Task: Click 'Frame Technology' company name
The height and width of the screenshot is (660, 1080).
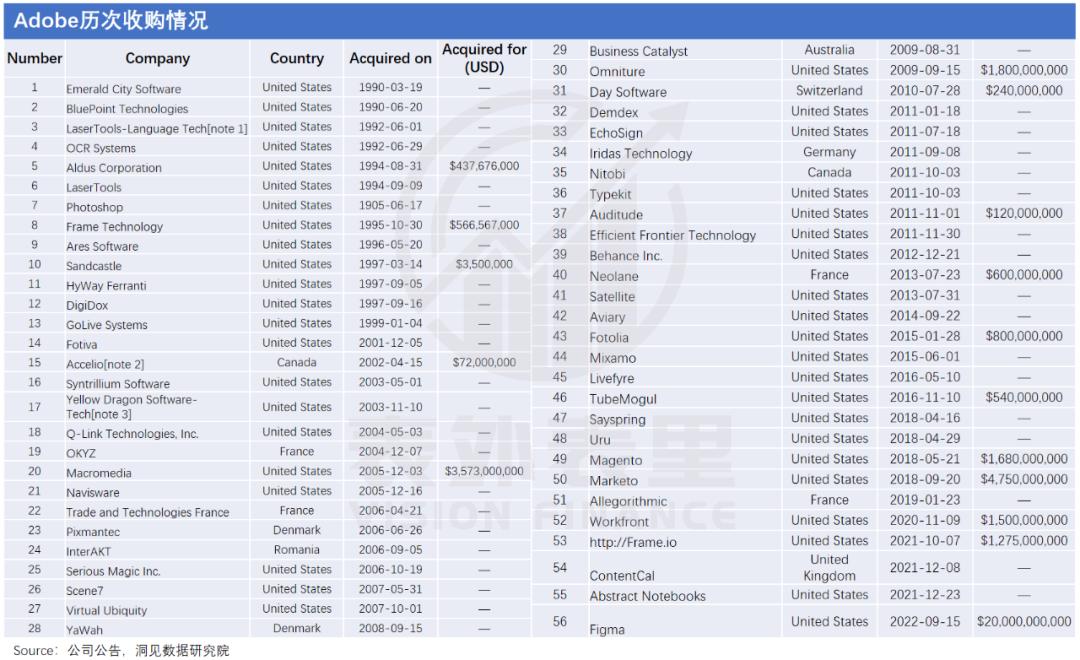Action: click(114, 227)
